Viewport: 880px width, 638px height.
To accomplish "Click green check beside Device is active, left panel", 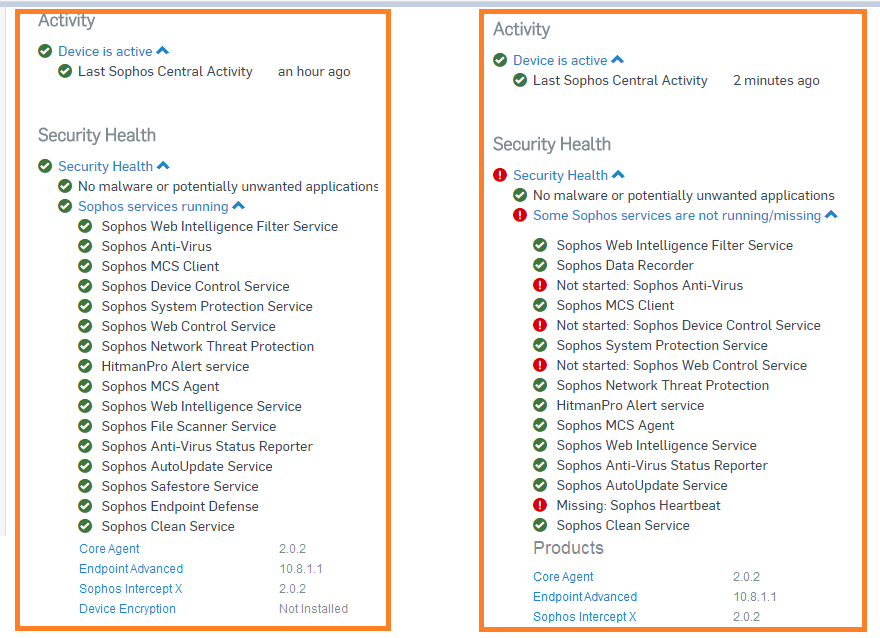I will click(x=45, y=52).
